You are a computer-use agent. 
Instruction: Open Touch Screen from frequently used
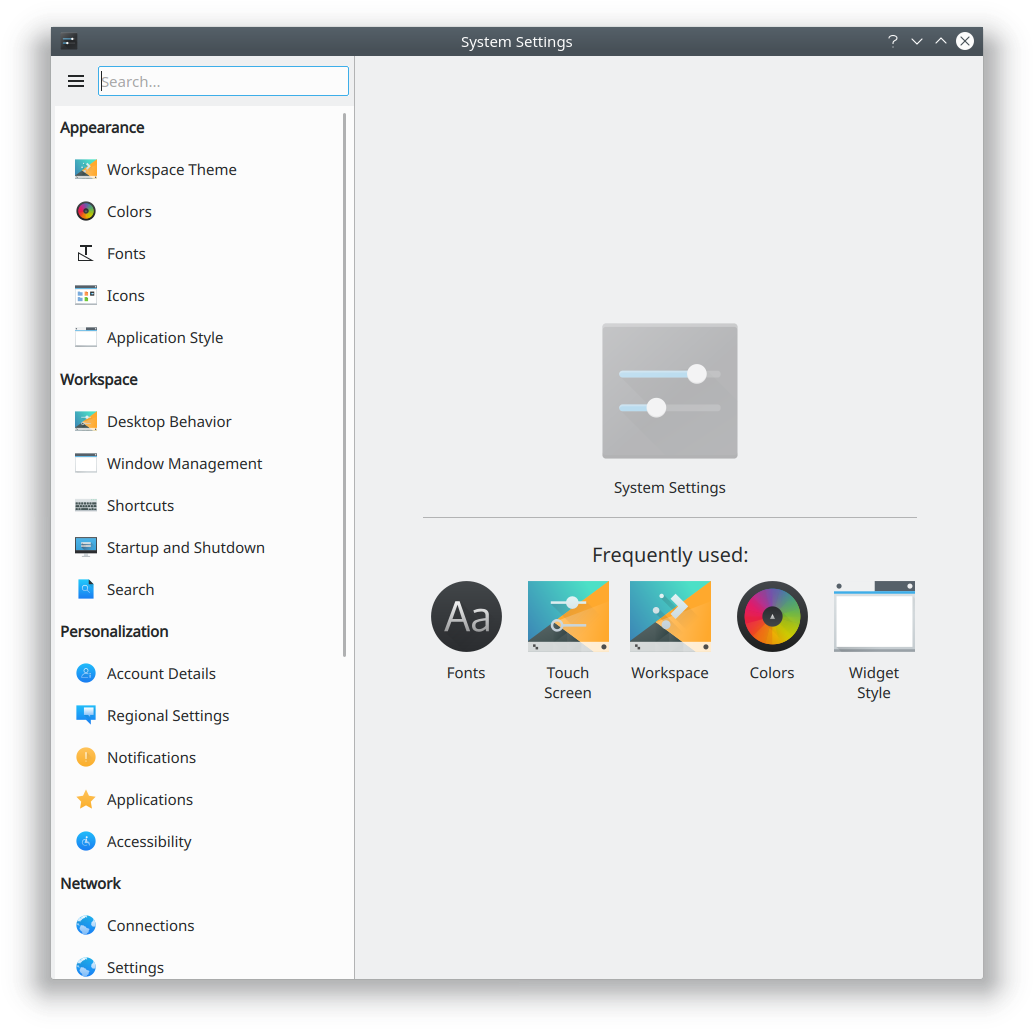(x=567, y=616)
